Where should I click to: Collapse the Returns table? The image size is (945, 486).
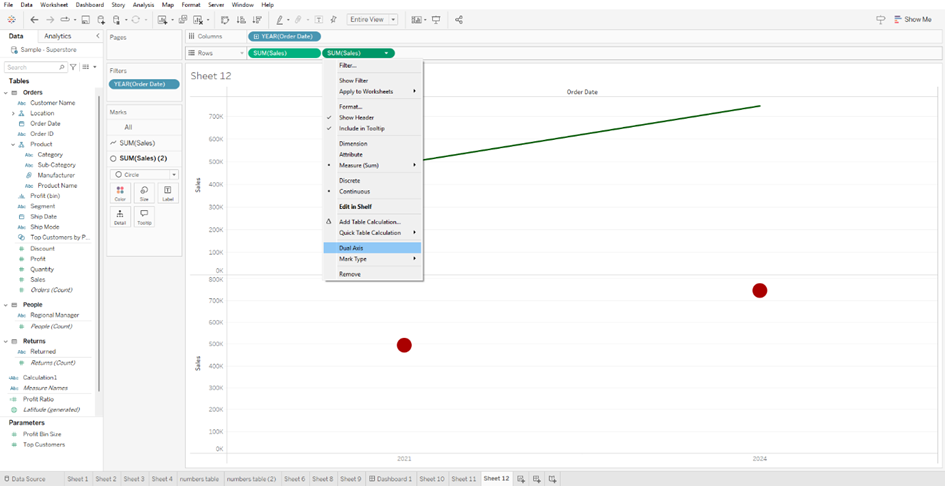tap(6, 341)
